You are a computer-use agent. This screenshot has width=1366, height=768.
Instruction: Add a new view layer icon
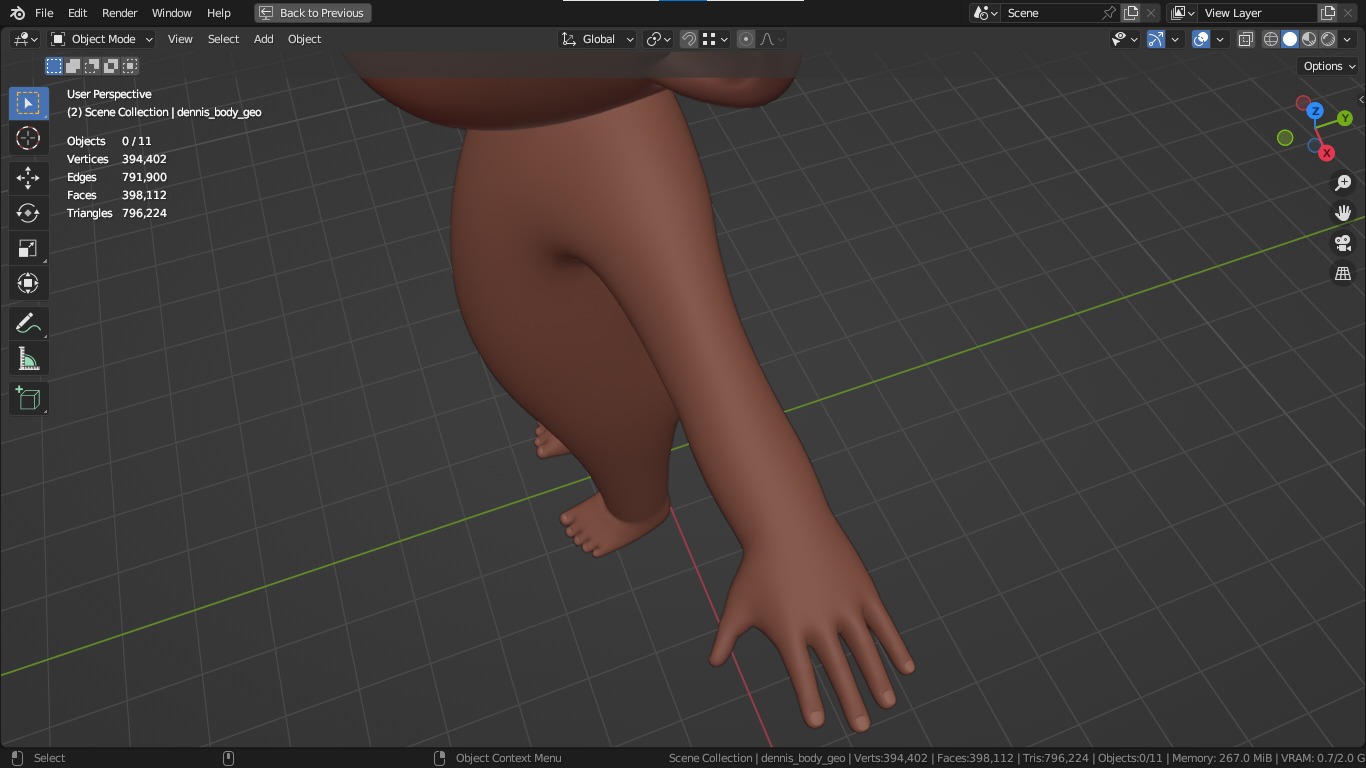[1328, 13]
